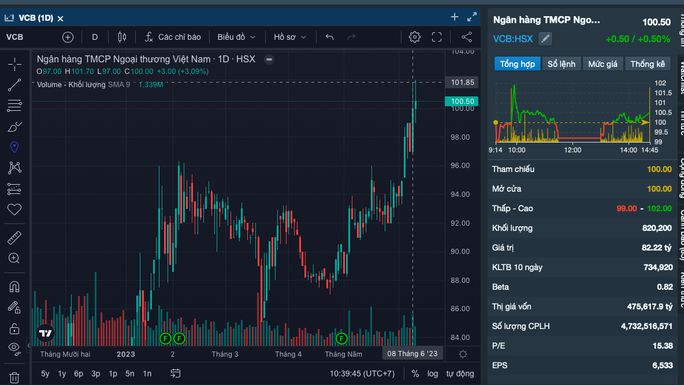
Task: Click the share chart icon
Action: click(x=466, y=37)
